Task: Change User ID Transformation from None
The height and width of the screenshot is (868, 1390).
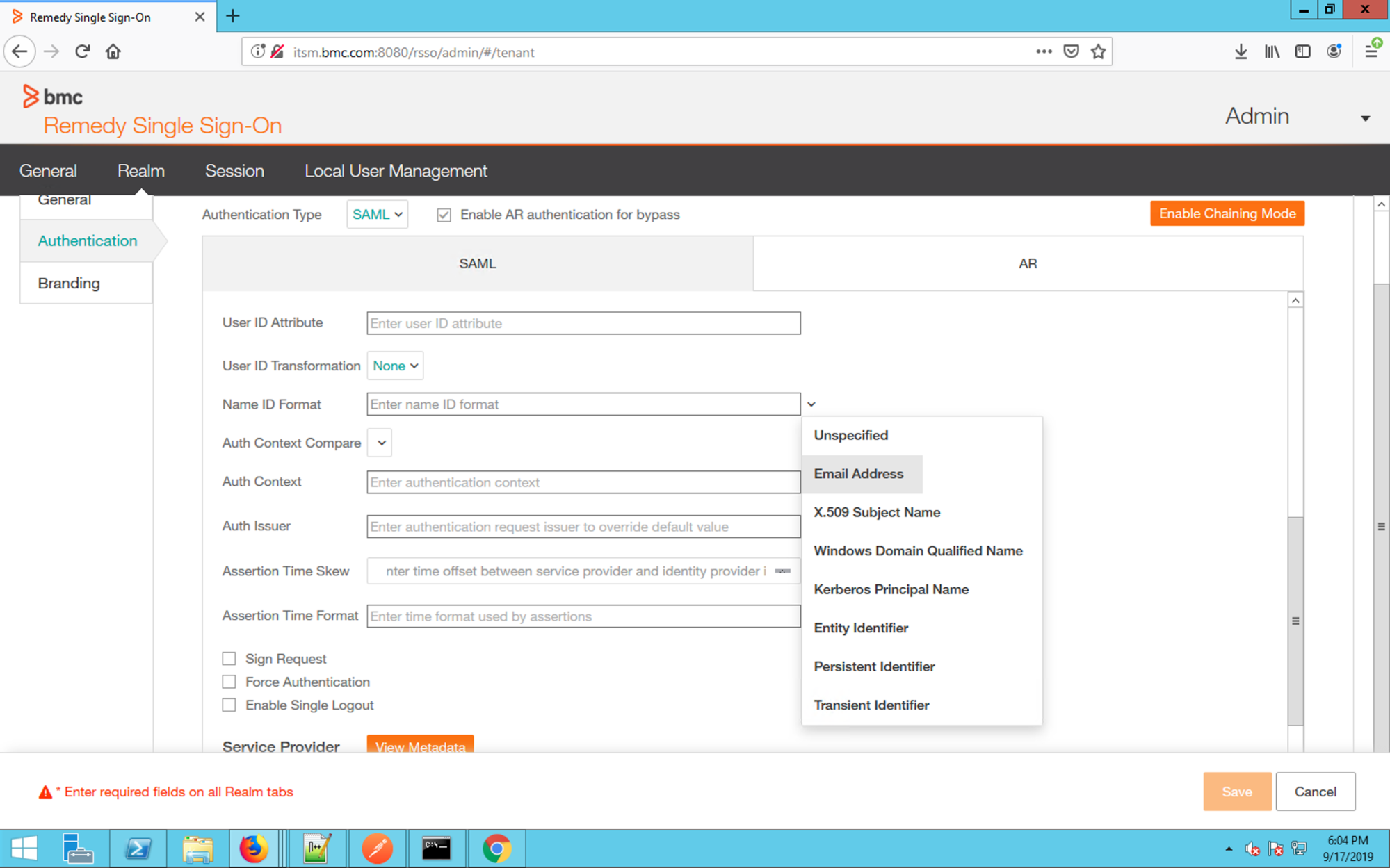Action: pyautogui.click(x=394, y=366)
